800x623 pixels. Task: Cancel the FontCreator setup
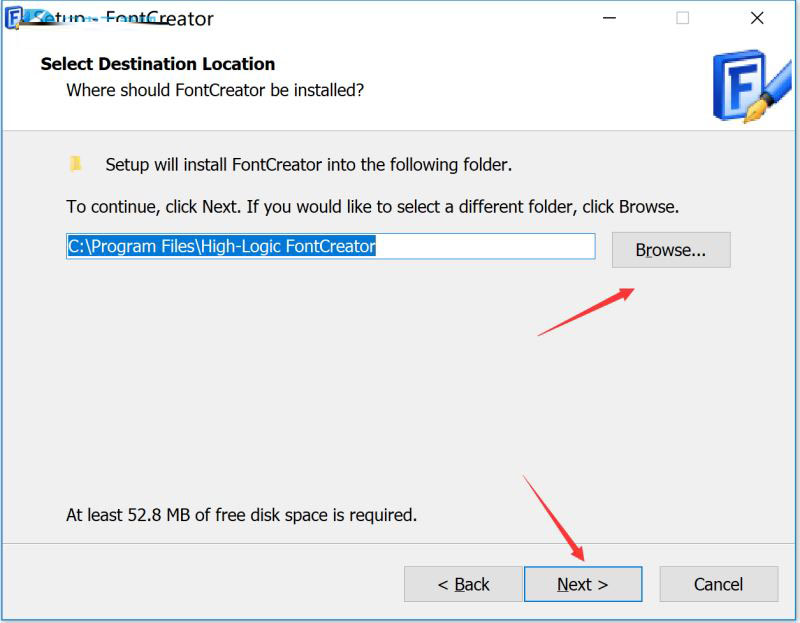point(718,584)
